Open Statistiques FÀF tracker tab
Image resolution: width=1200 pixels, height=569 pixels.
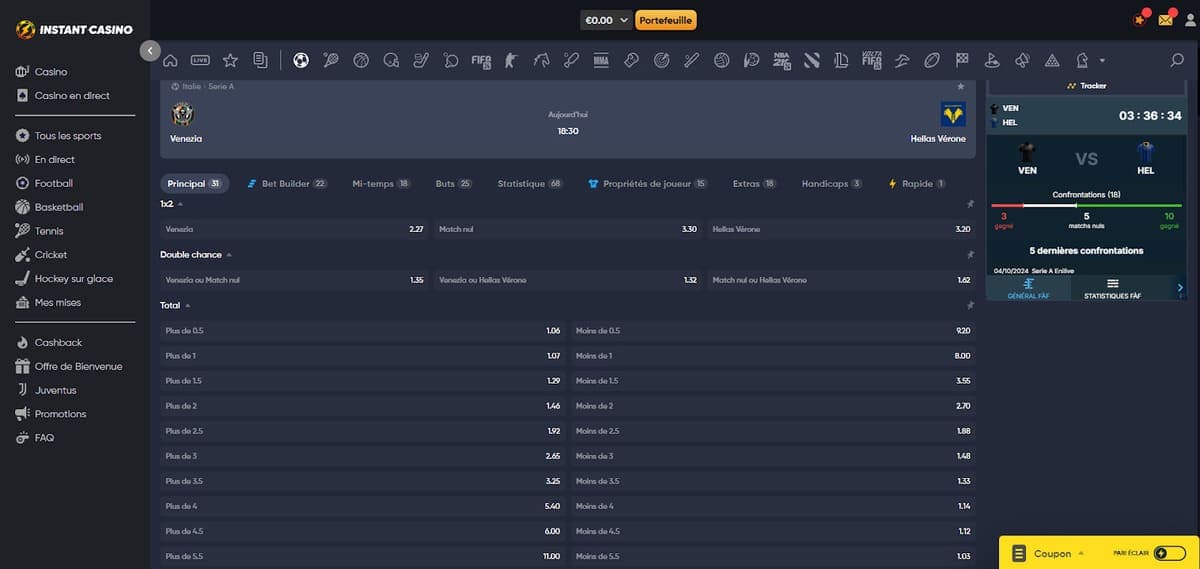coord(1113,288)
